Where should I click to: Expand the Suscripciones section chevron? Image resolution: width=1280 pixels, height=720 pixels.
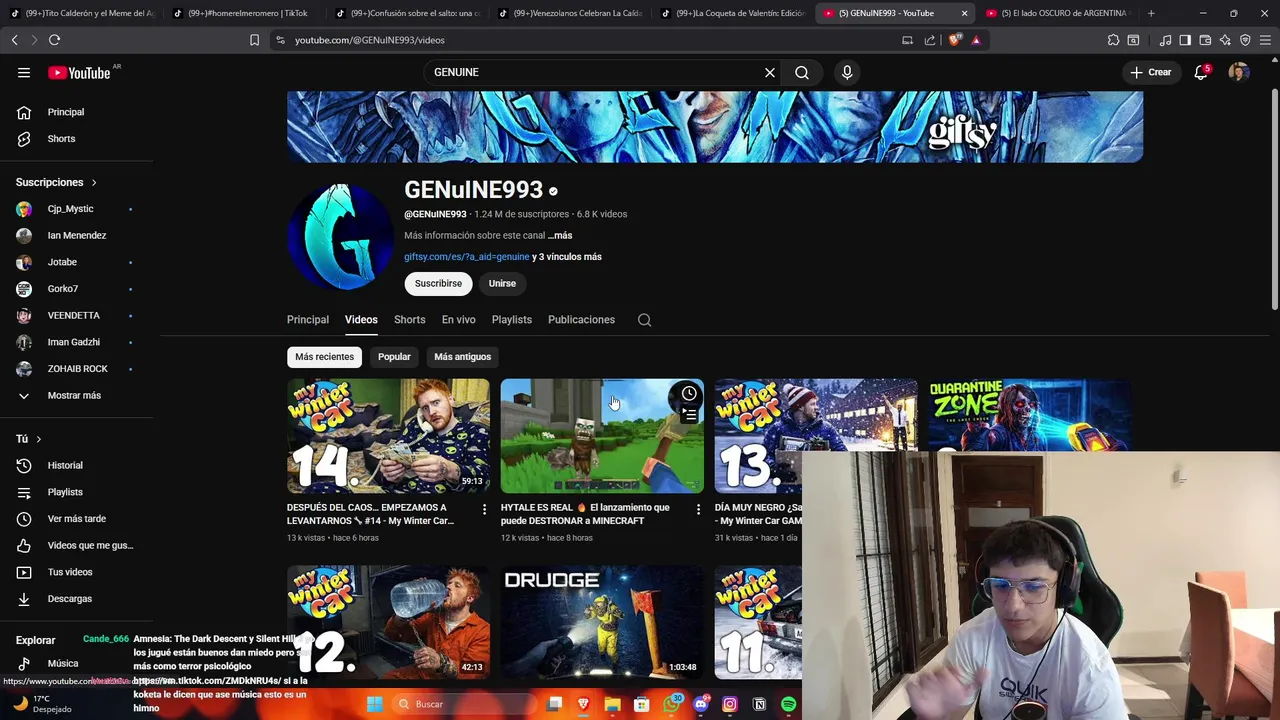tap(94, 183)
